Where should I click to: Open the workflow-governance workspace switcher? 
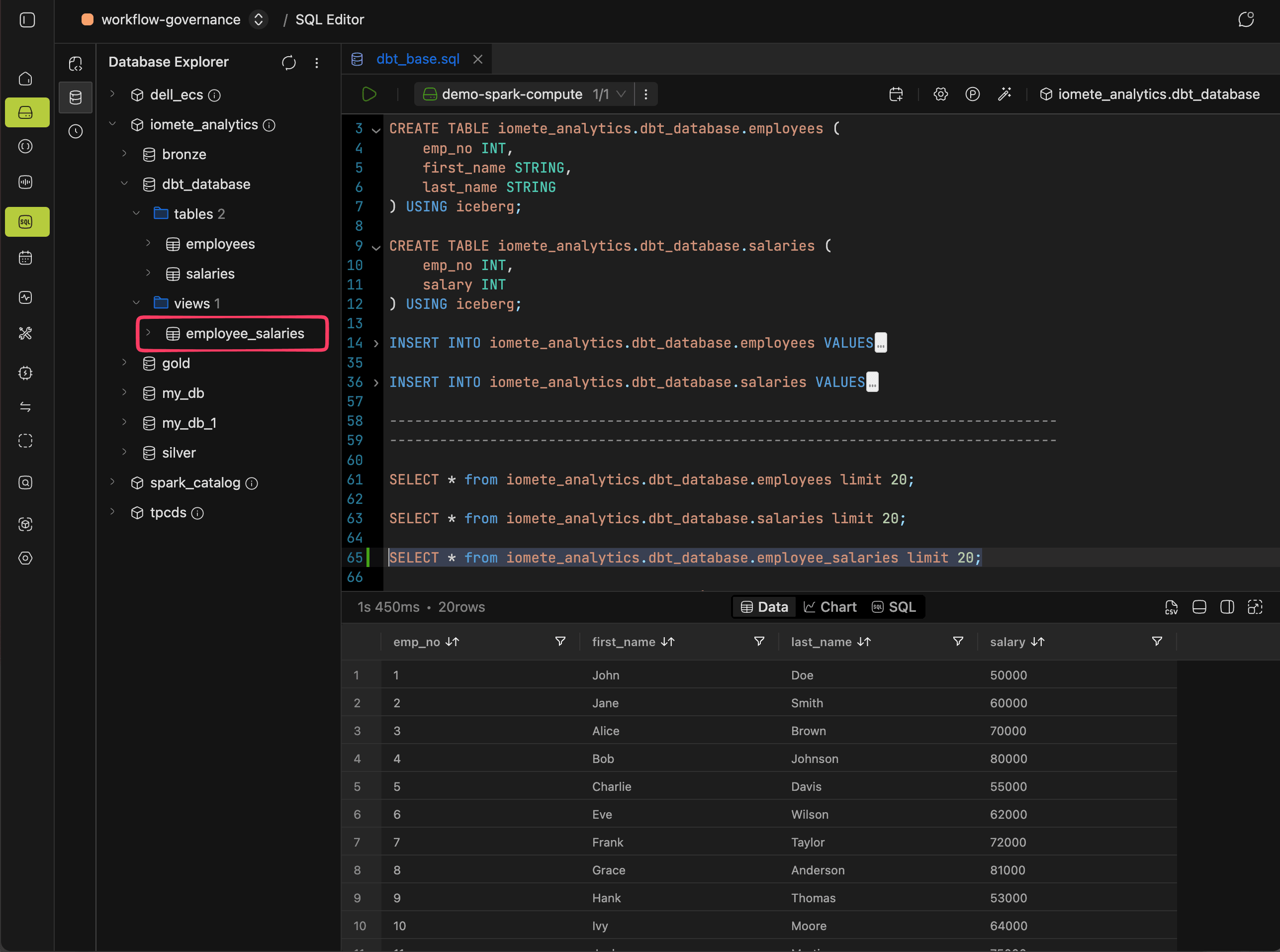[259, 19]
